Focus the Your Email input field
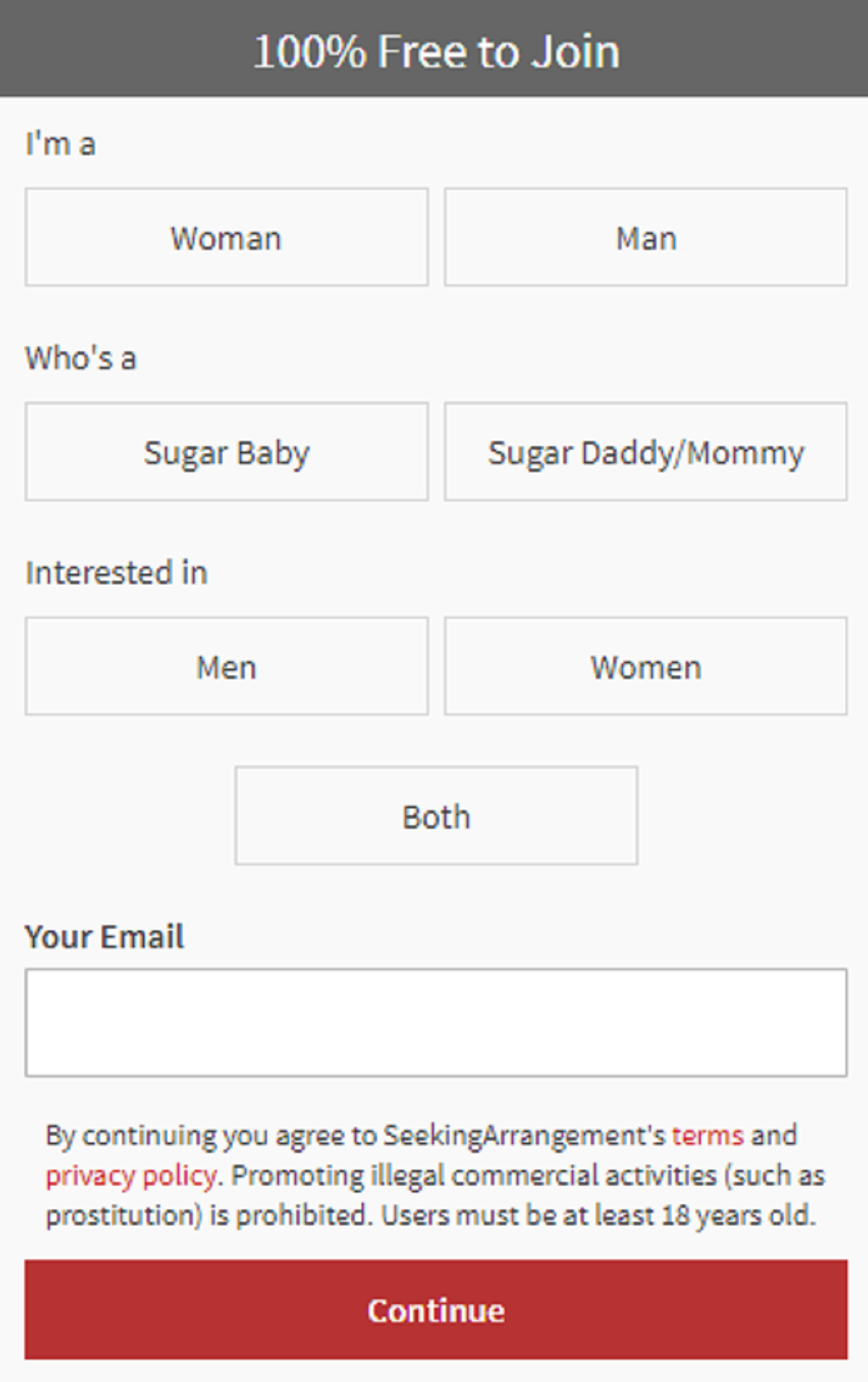 [x=436, y=1022]
